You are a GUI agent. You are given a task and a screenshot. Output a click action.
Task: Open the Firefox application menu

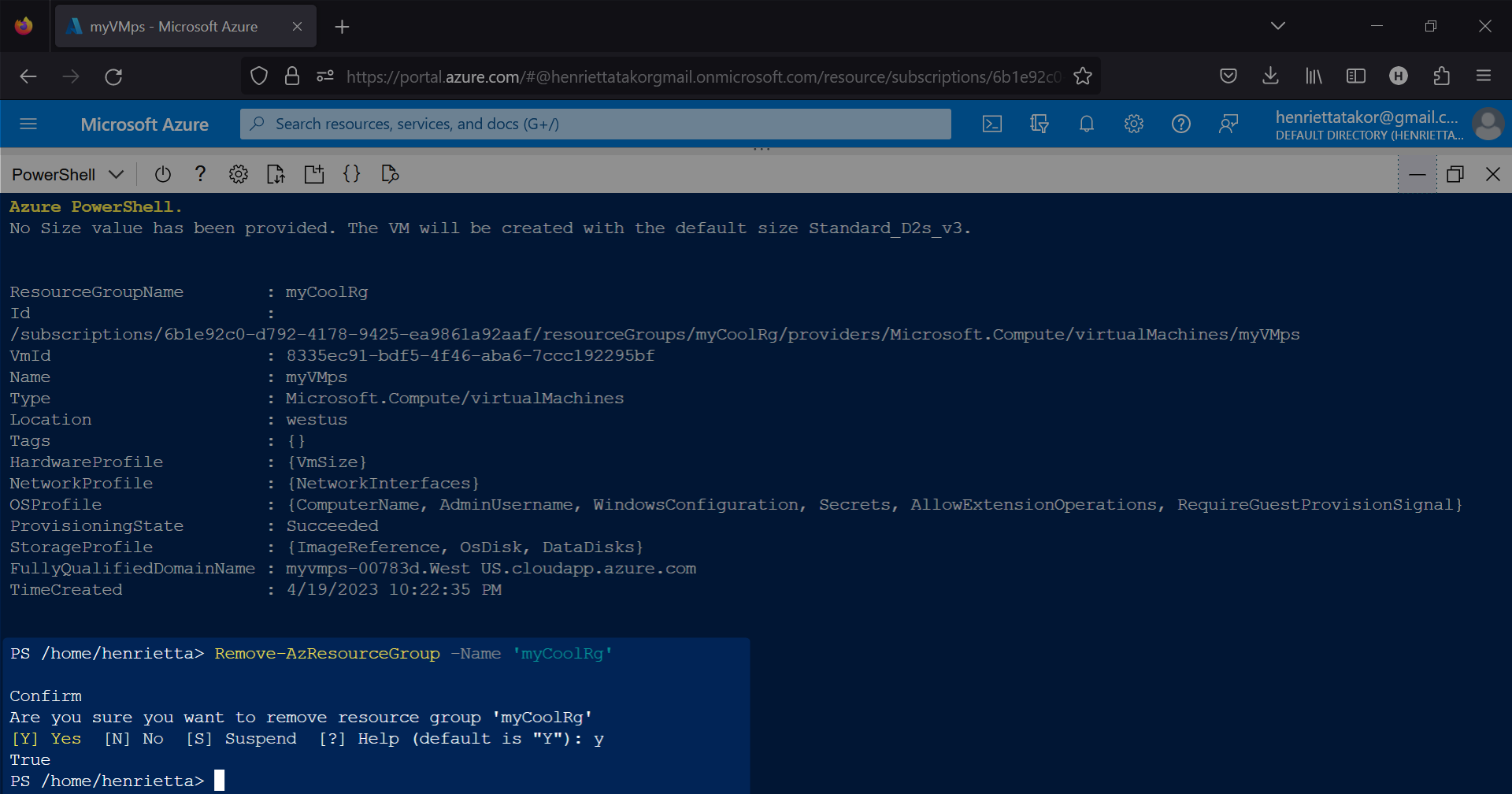pos(1484,76)
